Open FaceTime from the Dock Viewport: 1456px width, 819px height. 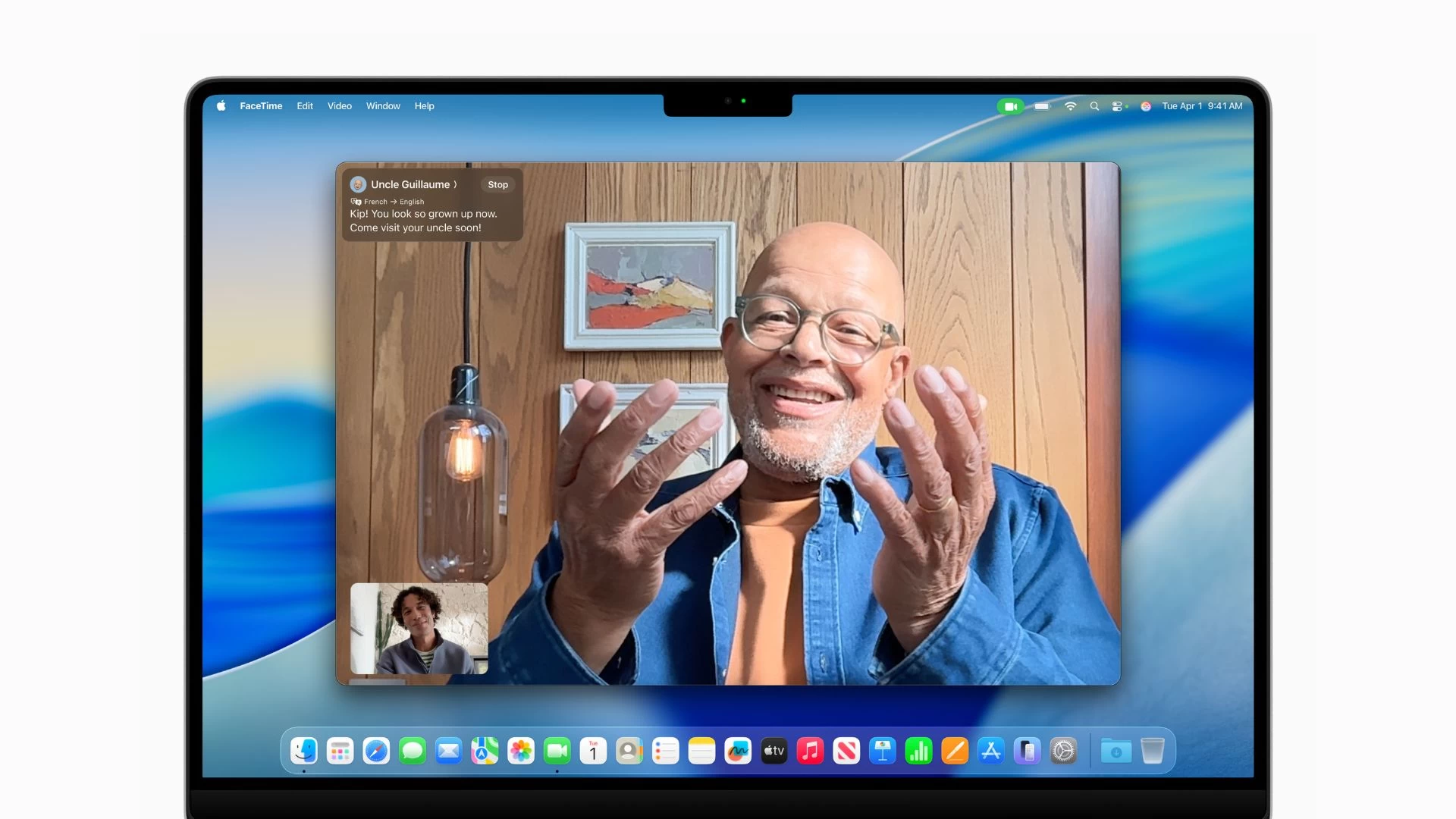[x=557, y=751]
